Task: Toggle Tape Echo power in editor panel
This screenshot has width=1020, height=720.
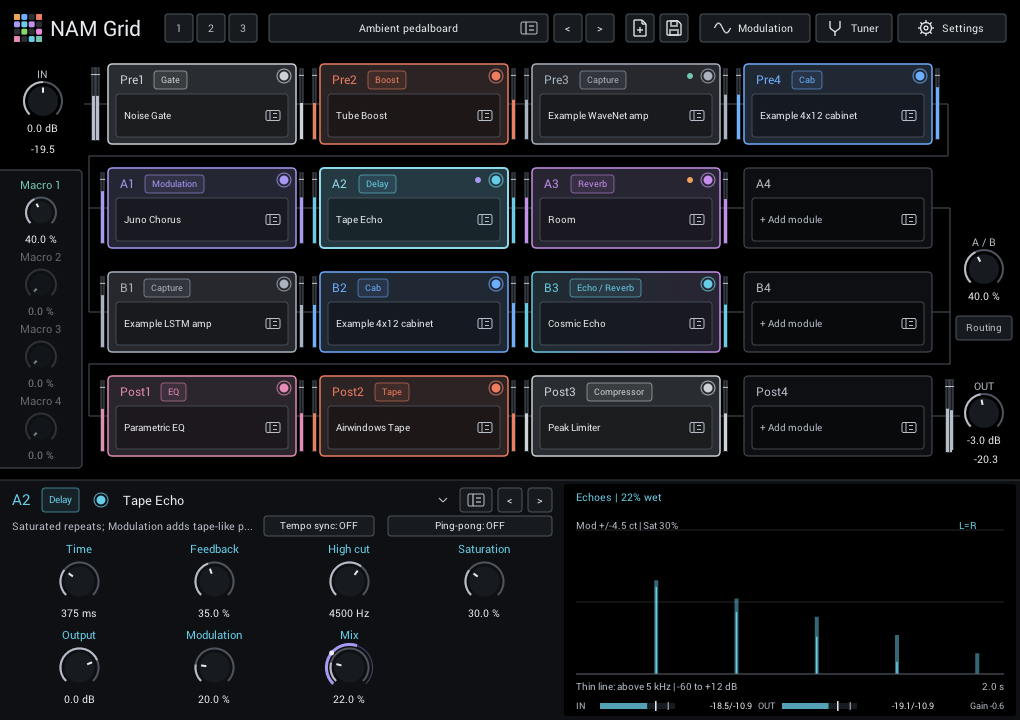Action: (x=101, y=500)
